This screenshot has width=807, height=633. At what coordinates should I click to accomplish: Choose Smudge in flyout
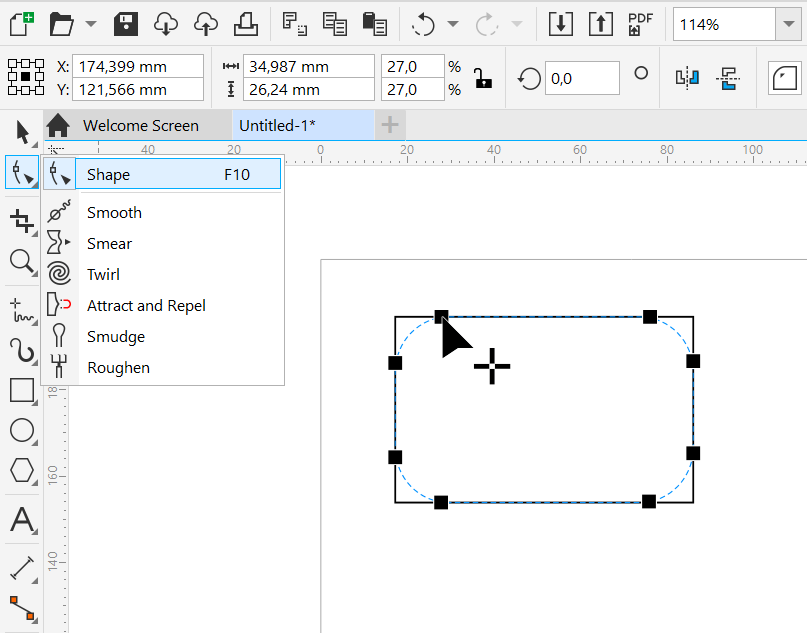163,337
